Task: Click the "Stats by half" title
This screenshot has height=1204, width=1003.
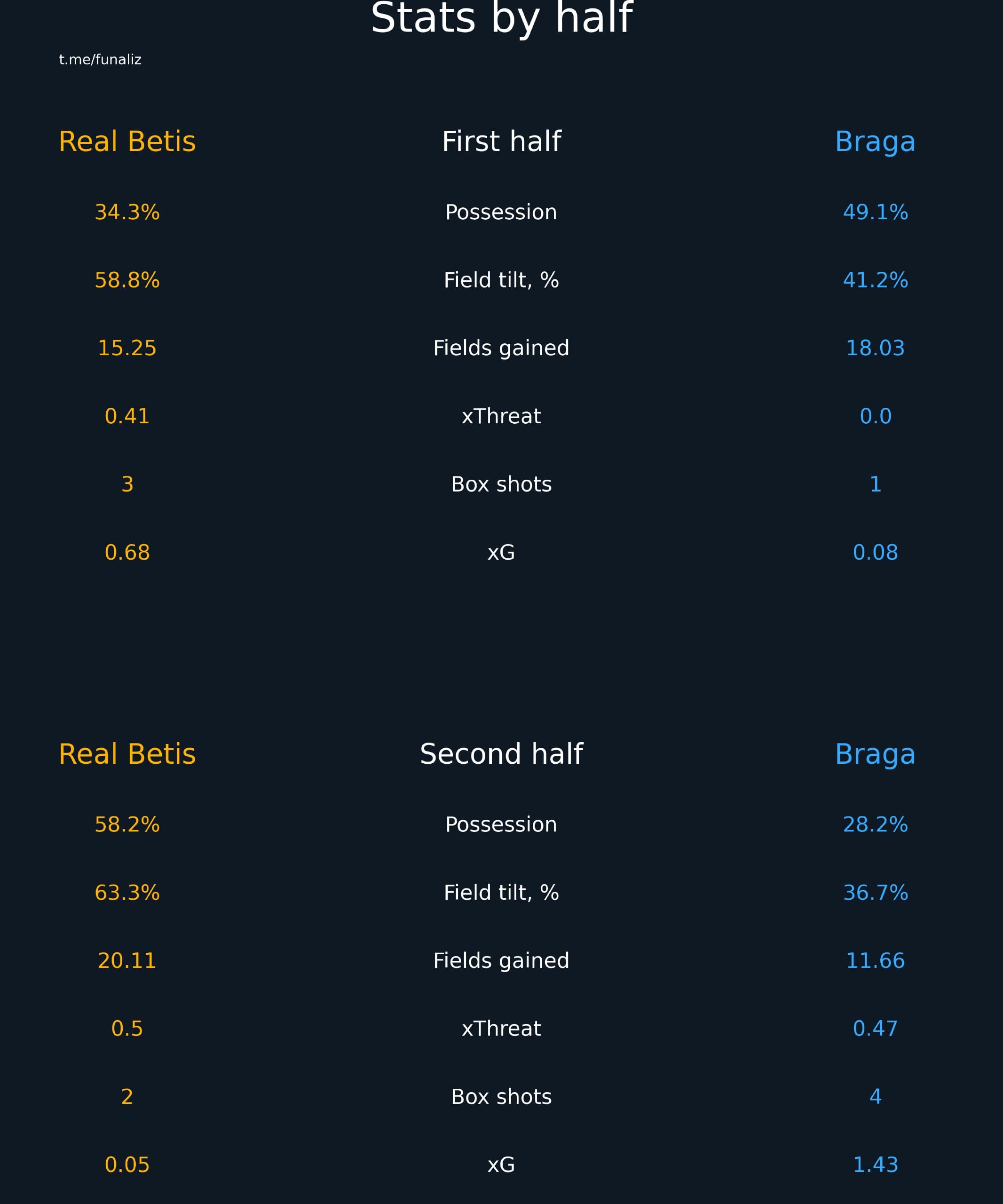Action: (x=501, y=18)
